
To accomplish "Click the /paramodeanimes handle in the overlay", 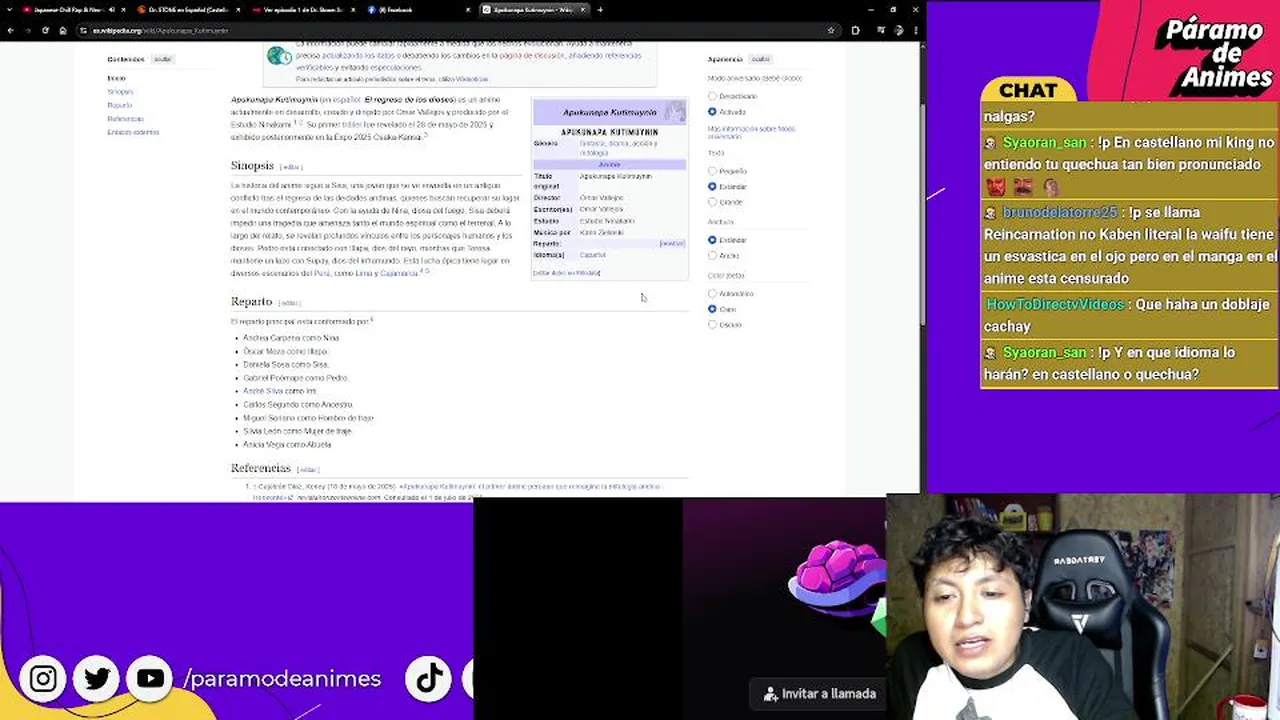I will tap(282, 679).
